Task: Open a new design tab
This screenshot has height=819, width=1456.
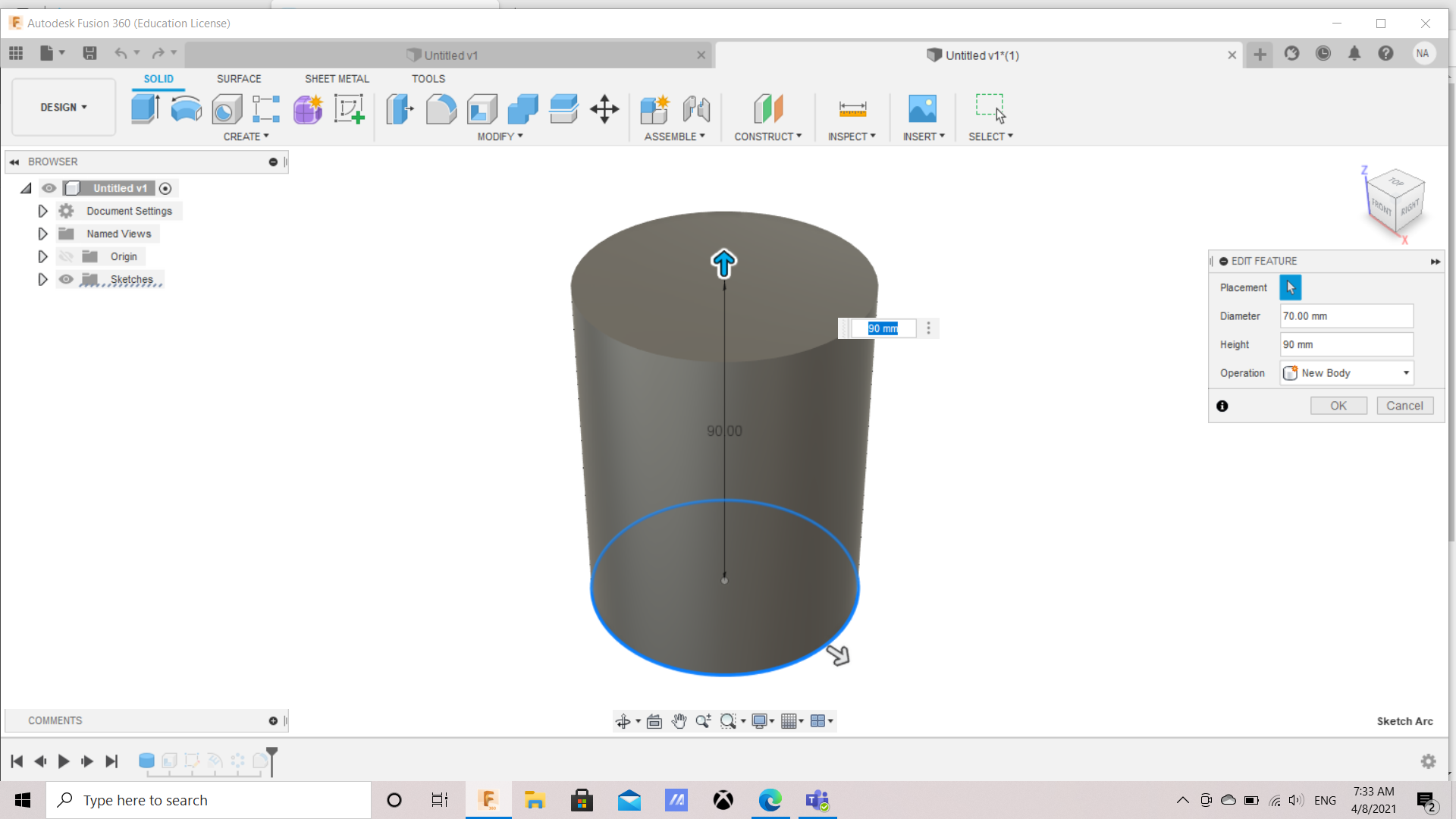Action: tap(1260, 54)
